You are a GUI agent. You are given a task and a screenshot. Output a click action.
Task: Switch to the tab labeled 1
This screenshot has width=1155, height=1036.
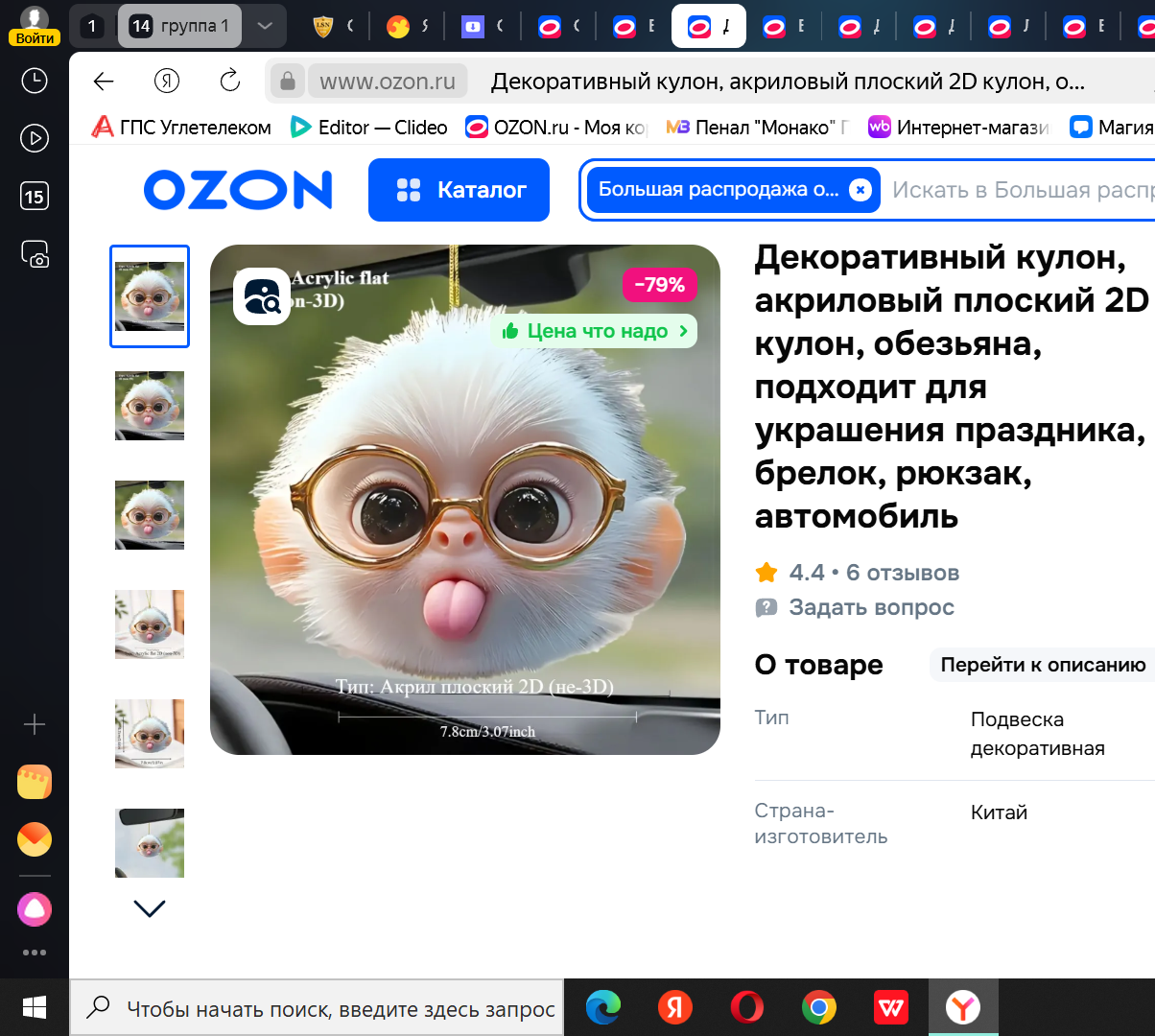tap(92, 26)
